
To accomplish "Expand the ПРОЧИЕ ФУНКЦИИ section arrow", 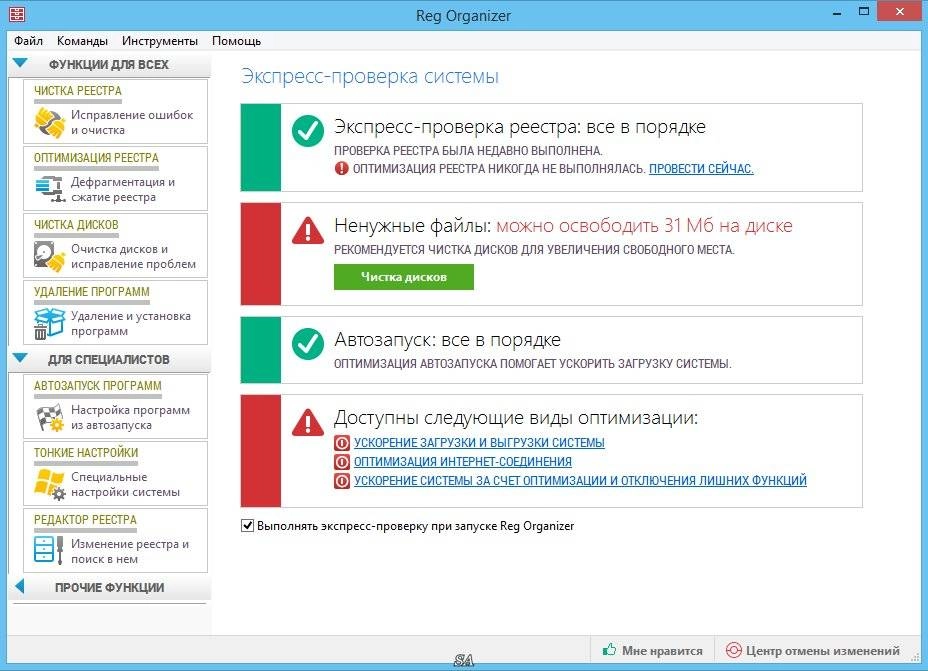I will (20, 586).
